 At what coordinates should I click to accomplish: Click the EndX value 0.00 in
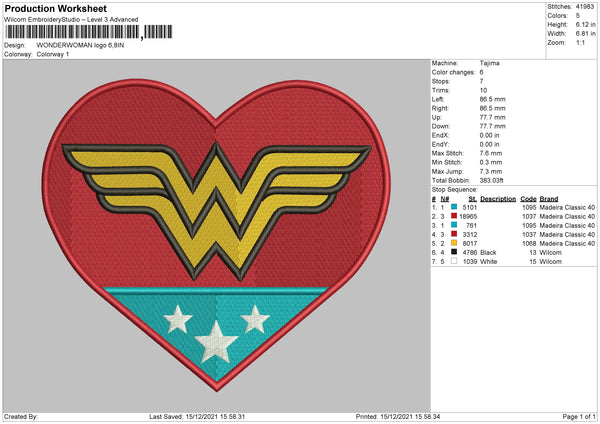pos(489,135)
